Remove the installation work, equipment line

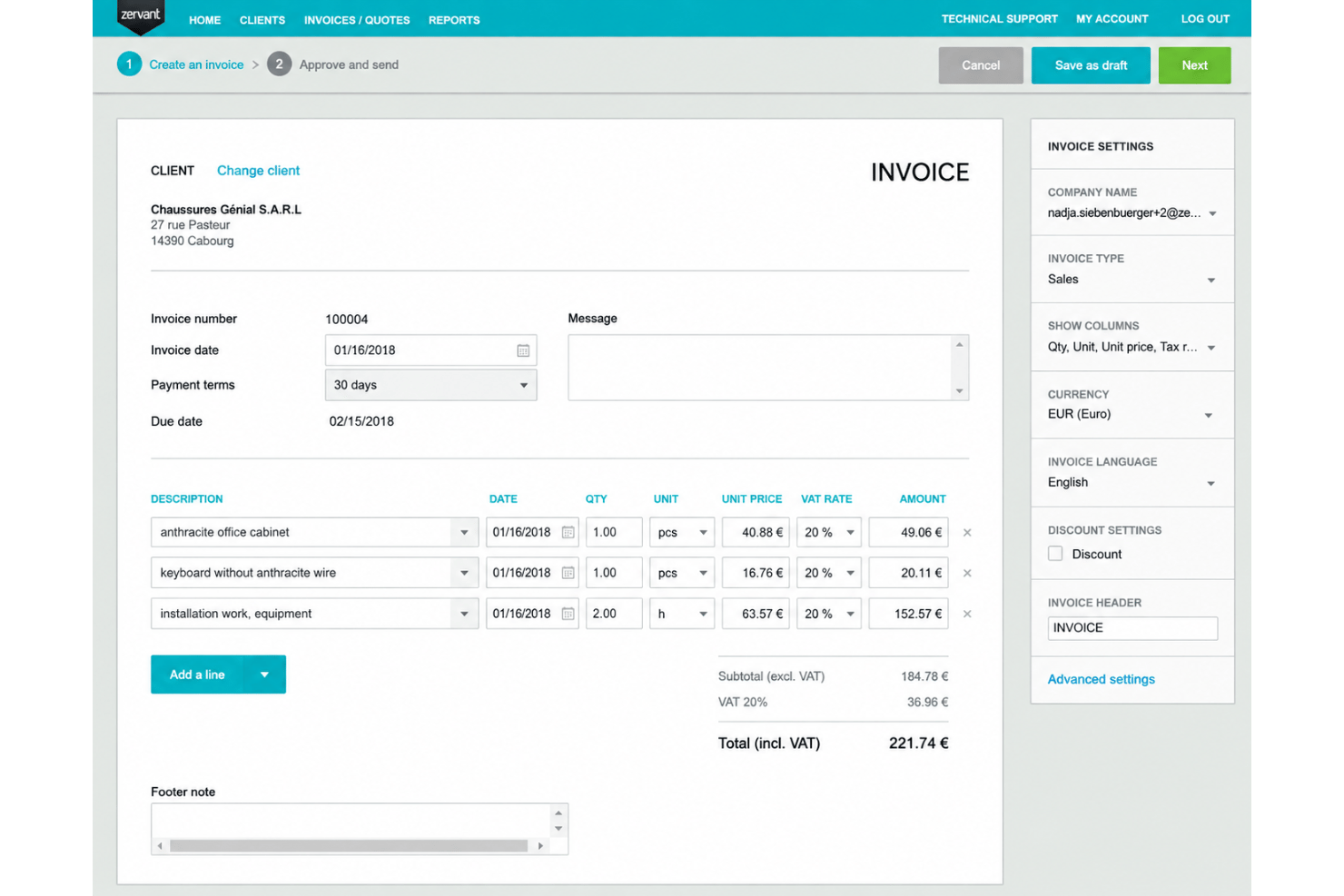click(x=967, y=614)
